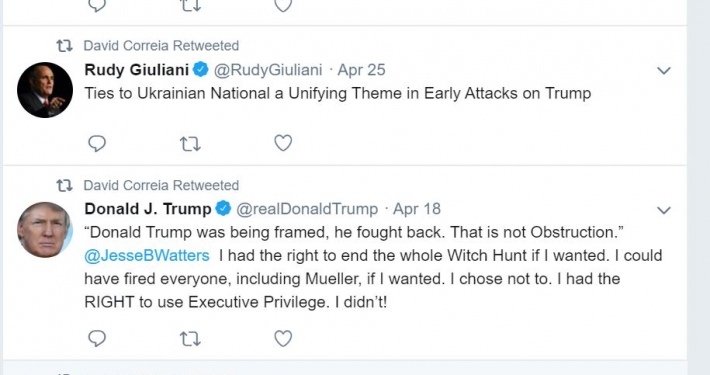Open Rudy Giuliani's profile picture
The width and height of the screenshot is (710, 375).
click(45, 90)
